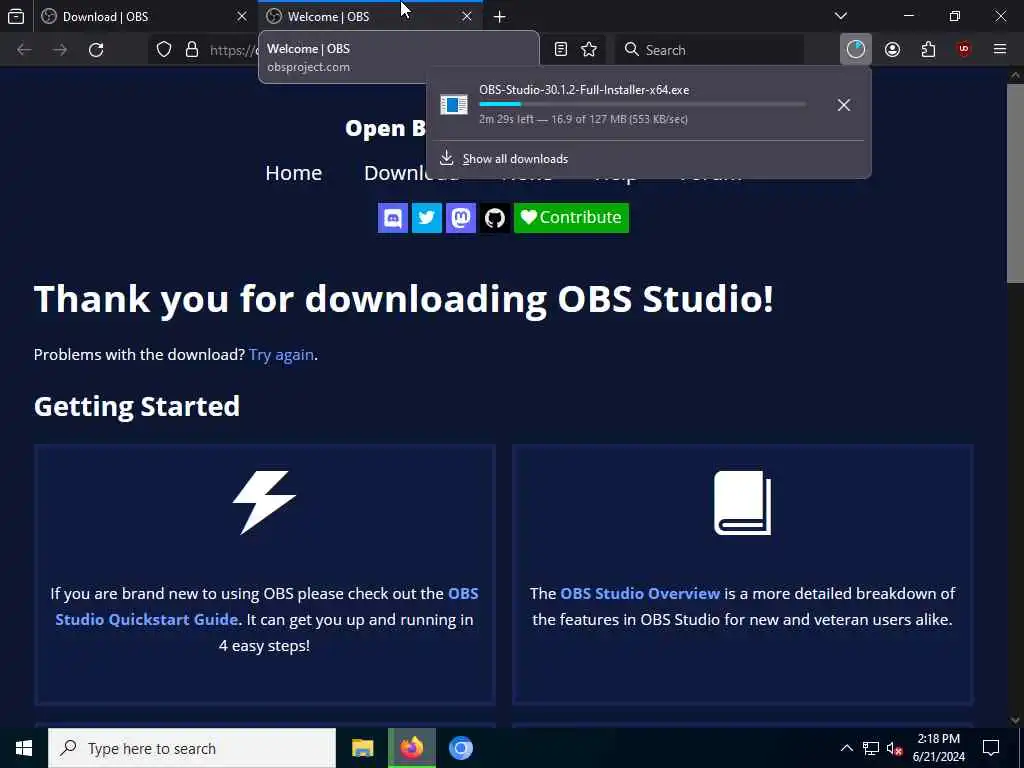Click the installer file icon in downloads

[454, 104]
